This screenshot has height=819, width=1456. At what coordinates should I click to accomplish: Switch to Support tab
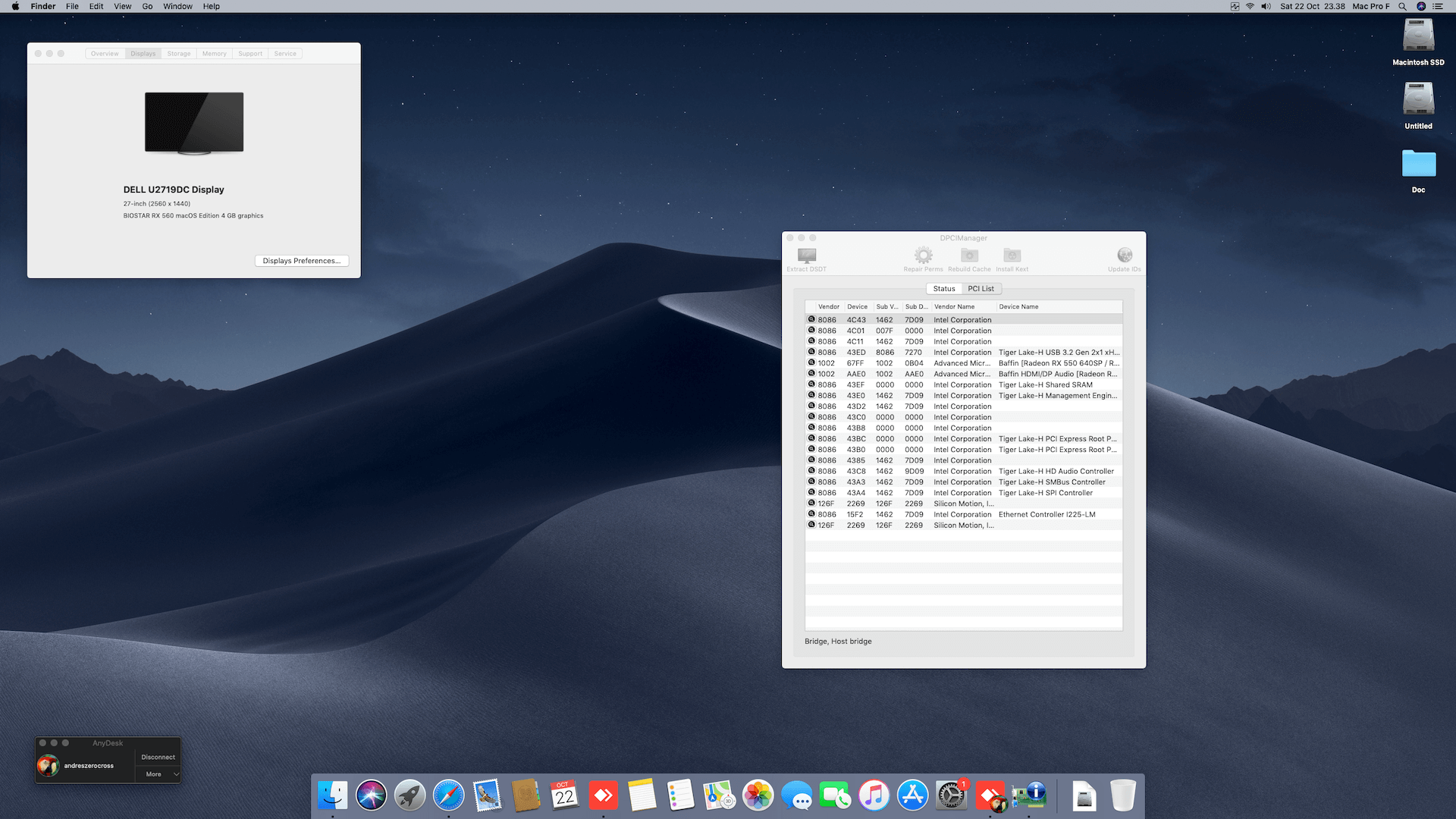250,54
